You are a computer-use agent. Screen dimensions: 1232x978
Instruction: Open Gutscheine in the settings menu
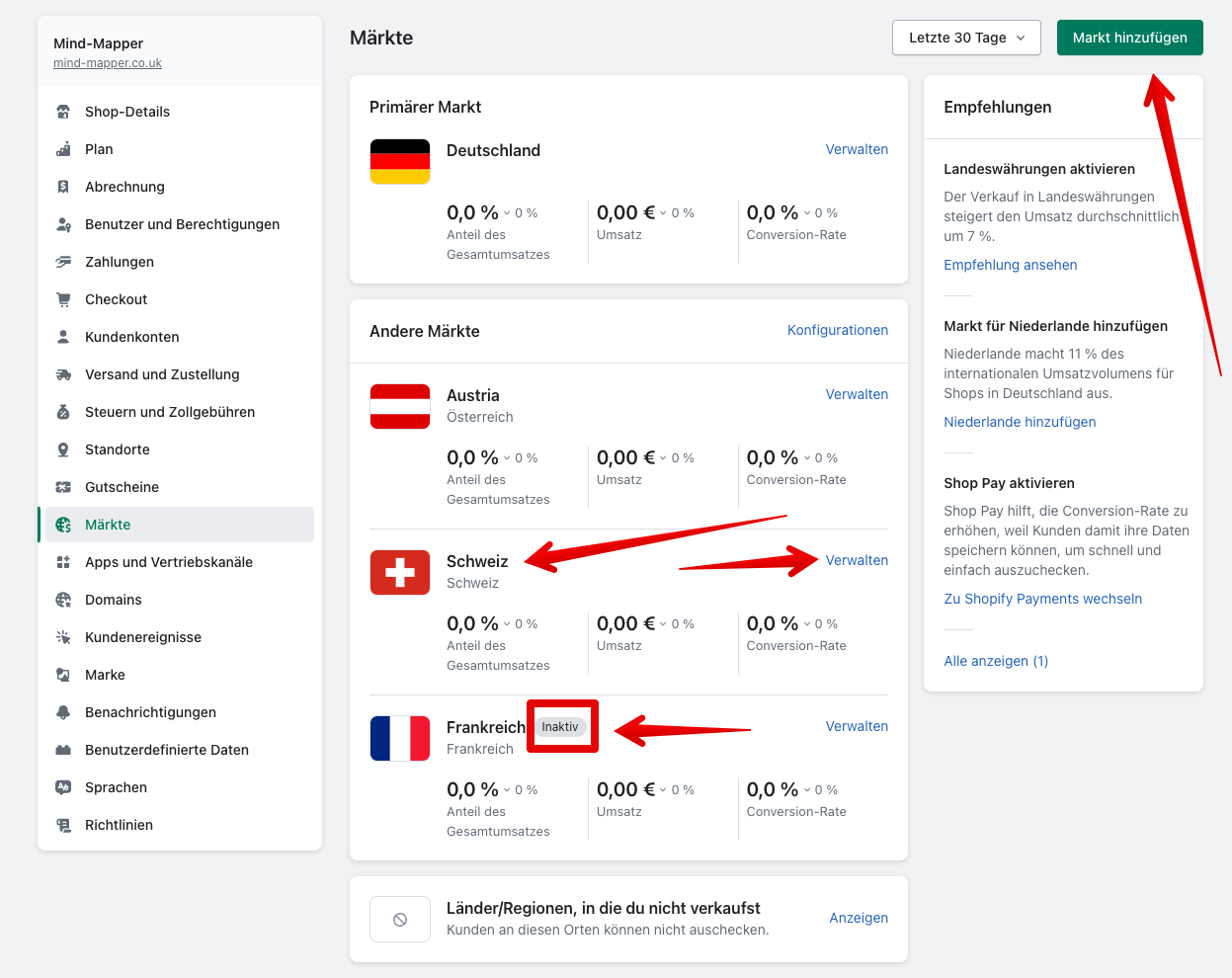tap(122, 487)
